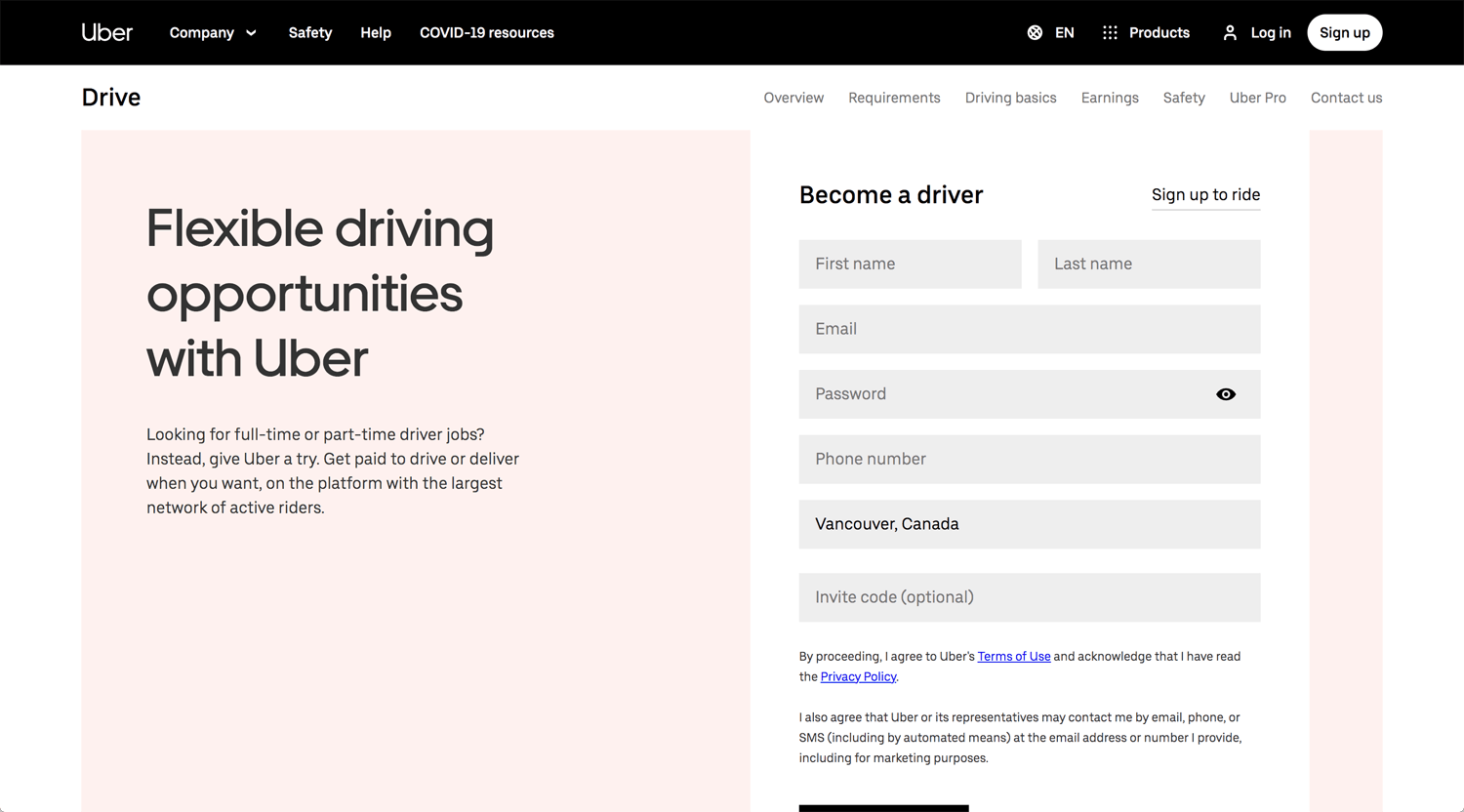1464x812 pixels.
Task: Click the Log in link
Action: tap(1271, 32)
